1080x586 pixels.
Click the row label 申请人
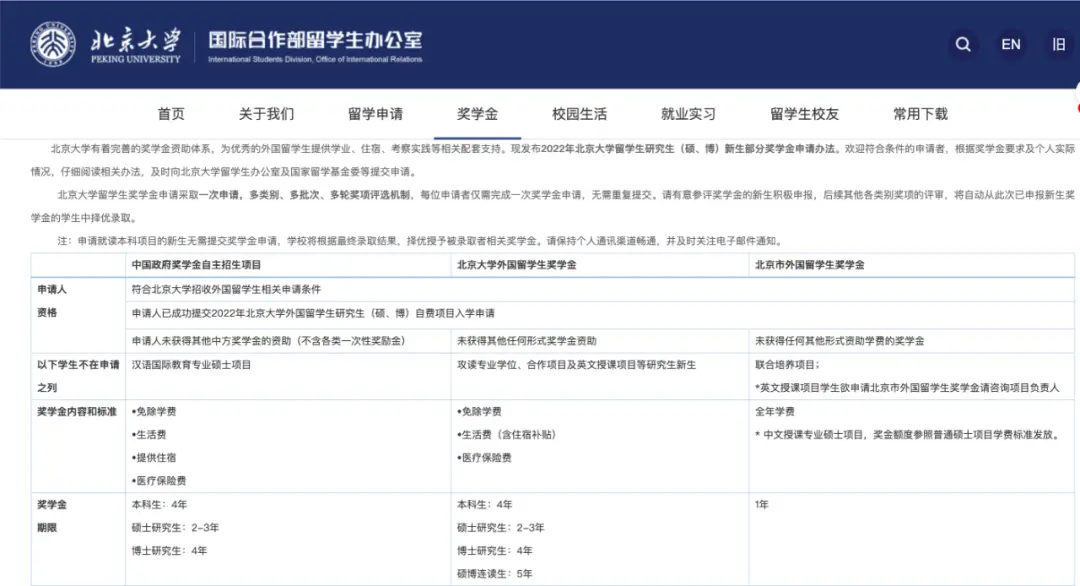pos(52,290)
